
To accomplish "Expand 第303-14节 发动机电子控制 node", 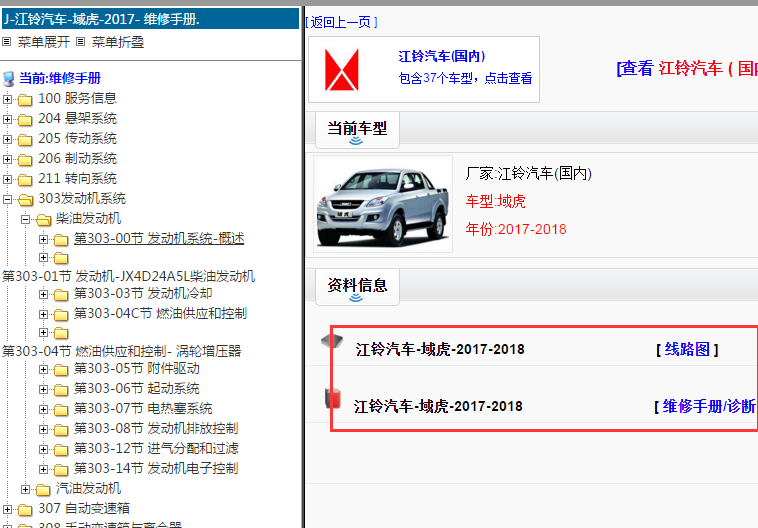I will point(43,469).
